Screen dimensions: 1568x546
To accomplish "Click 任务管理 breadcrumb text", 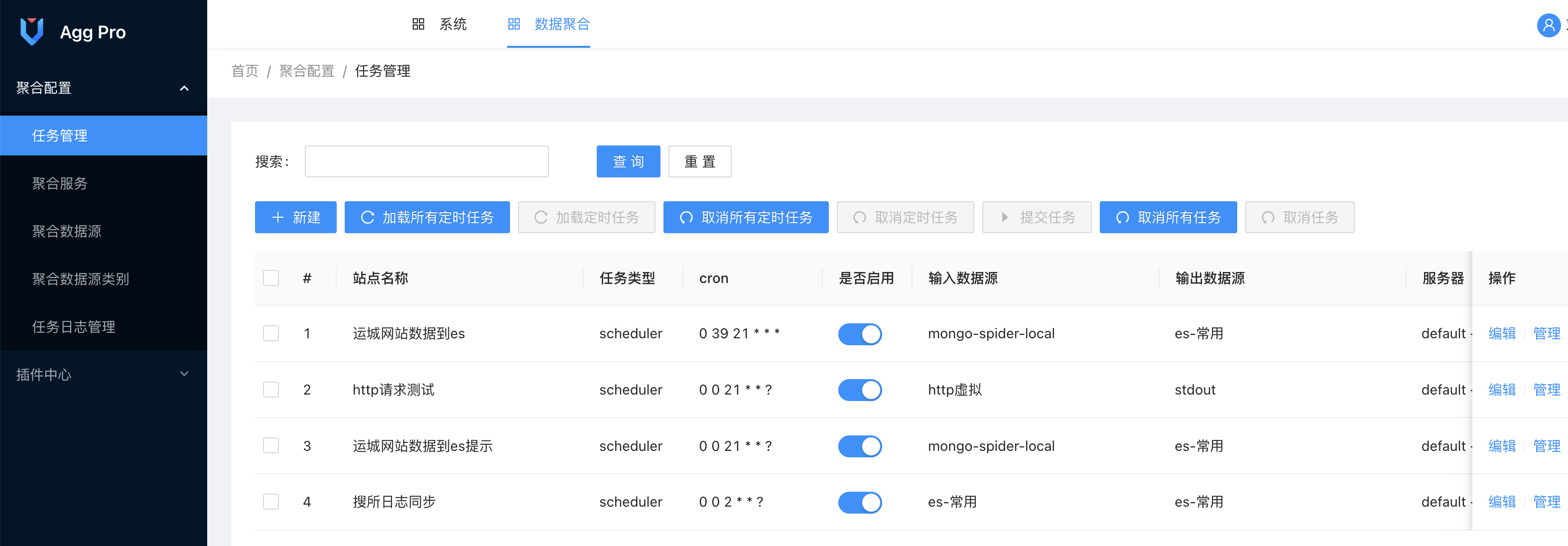I will (382, 71).
